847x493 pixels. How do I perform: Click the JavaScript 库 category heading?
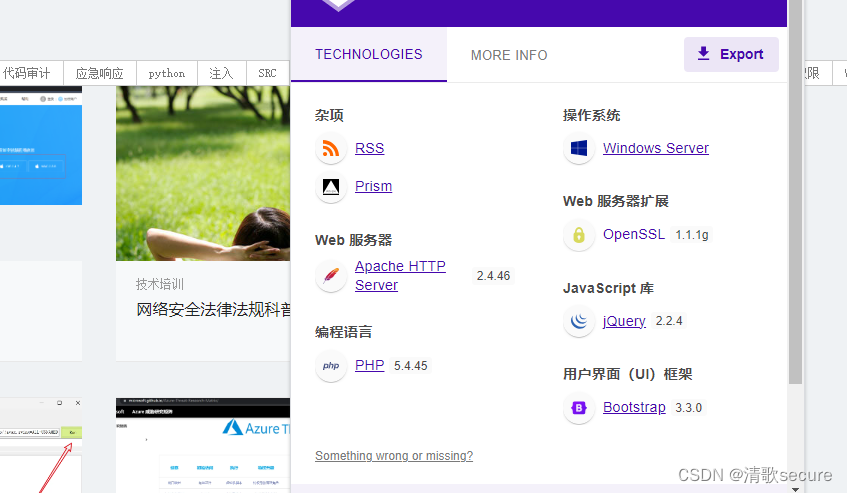[x=608, y=288]
